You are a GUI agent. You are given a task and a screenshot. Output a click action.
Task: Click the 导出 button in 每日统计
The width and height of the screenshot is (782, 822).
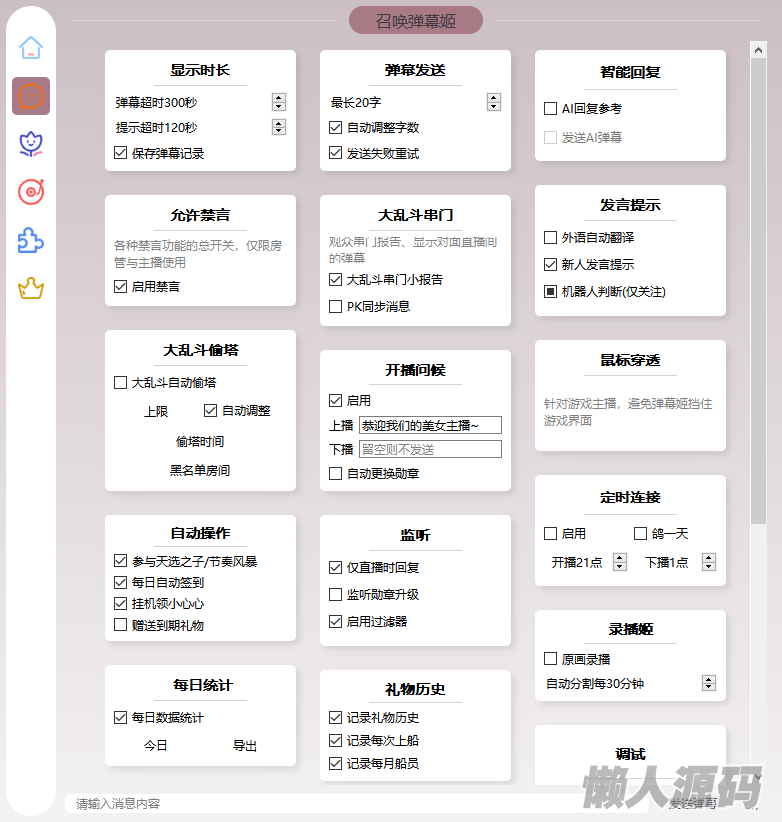pos(245,745)
